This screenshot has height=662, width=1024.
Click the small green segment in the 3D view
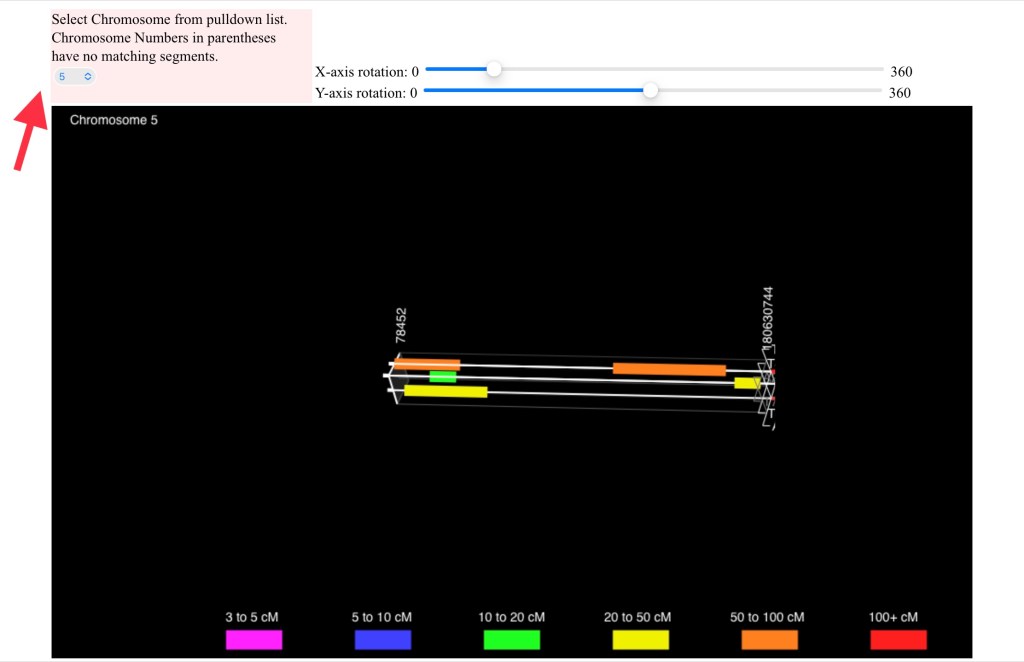[x=442, y=377]
